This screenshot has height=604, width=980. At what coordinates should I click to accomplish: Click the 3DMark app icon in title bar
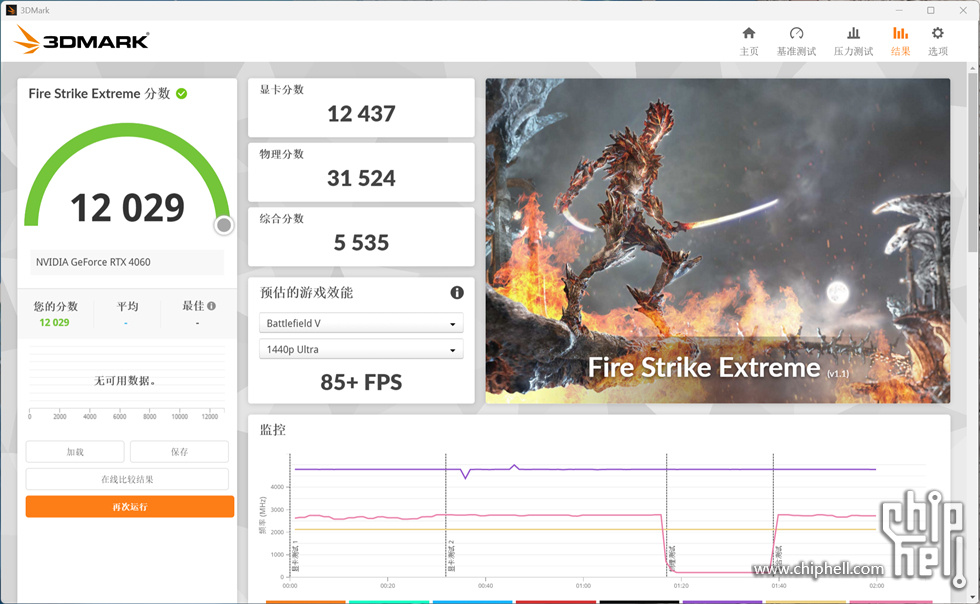[11, 10]
